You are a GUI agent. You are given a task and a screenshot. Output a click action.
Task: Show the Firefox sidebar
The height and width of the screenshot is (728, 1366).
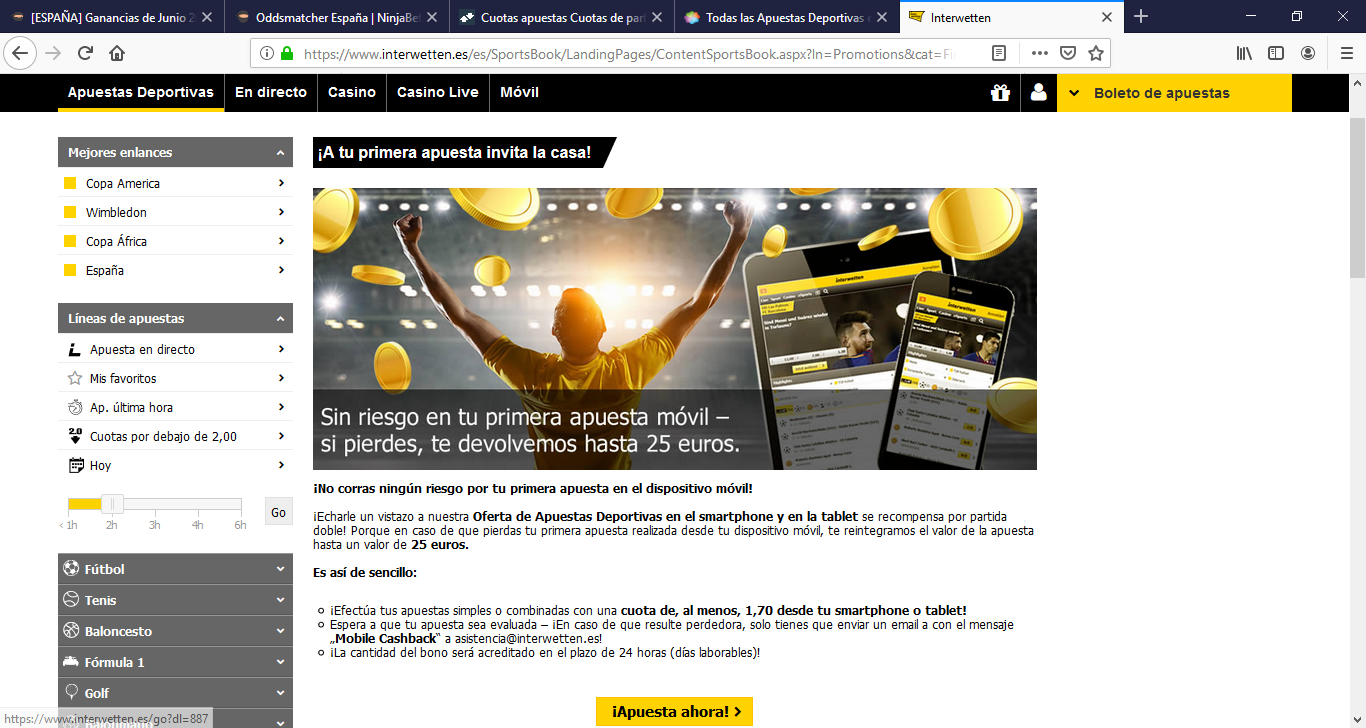[1276, 54]
